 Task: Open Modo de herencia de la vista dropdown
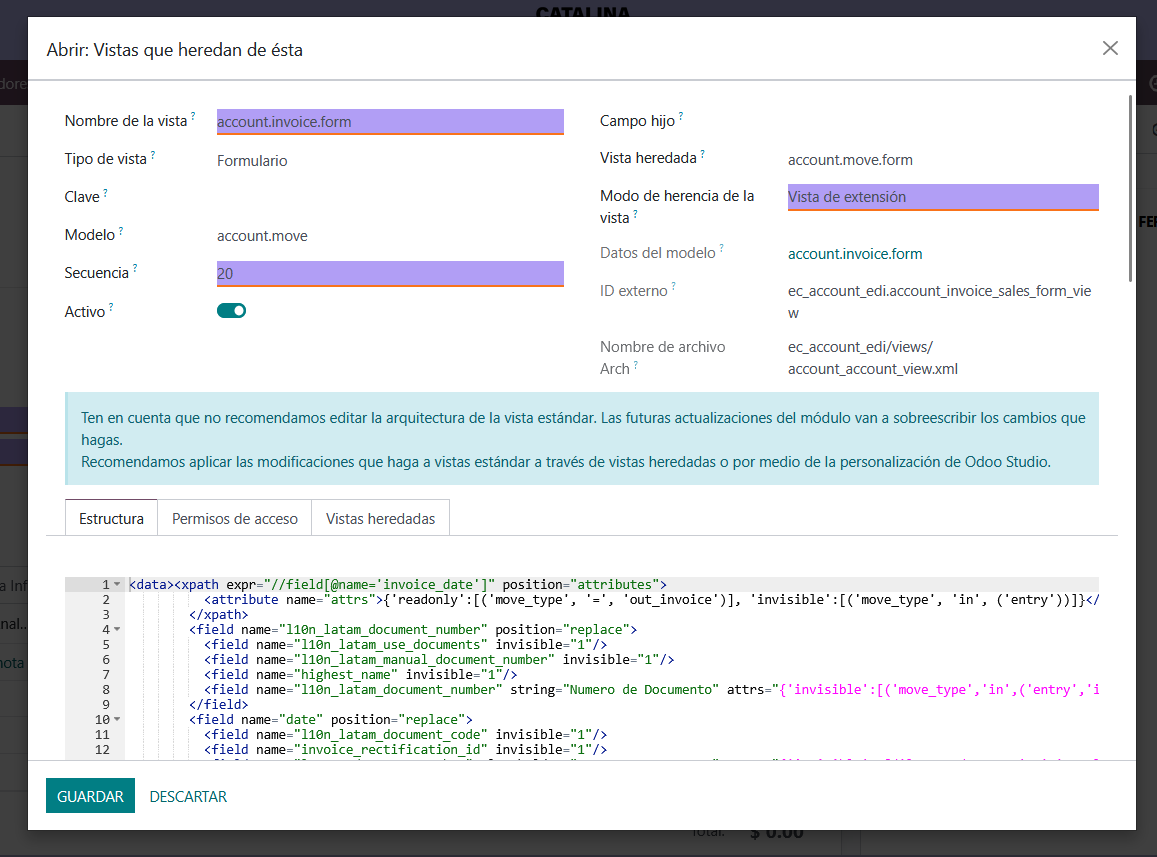[x=942, y=197]
